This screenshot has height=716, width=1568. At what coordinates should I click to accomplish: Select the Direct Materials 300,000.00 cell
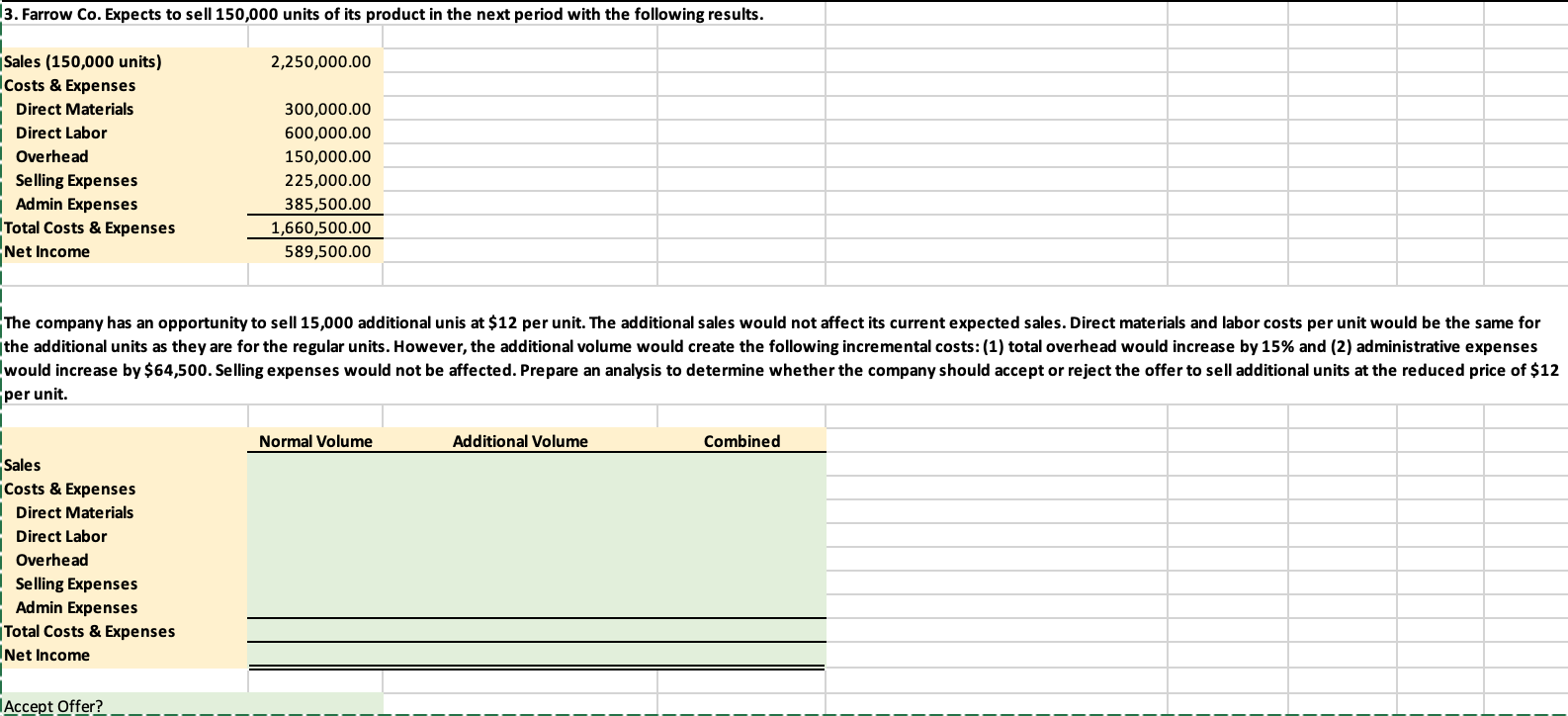tap(315, 109)
